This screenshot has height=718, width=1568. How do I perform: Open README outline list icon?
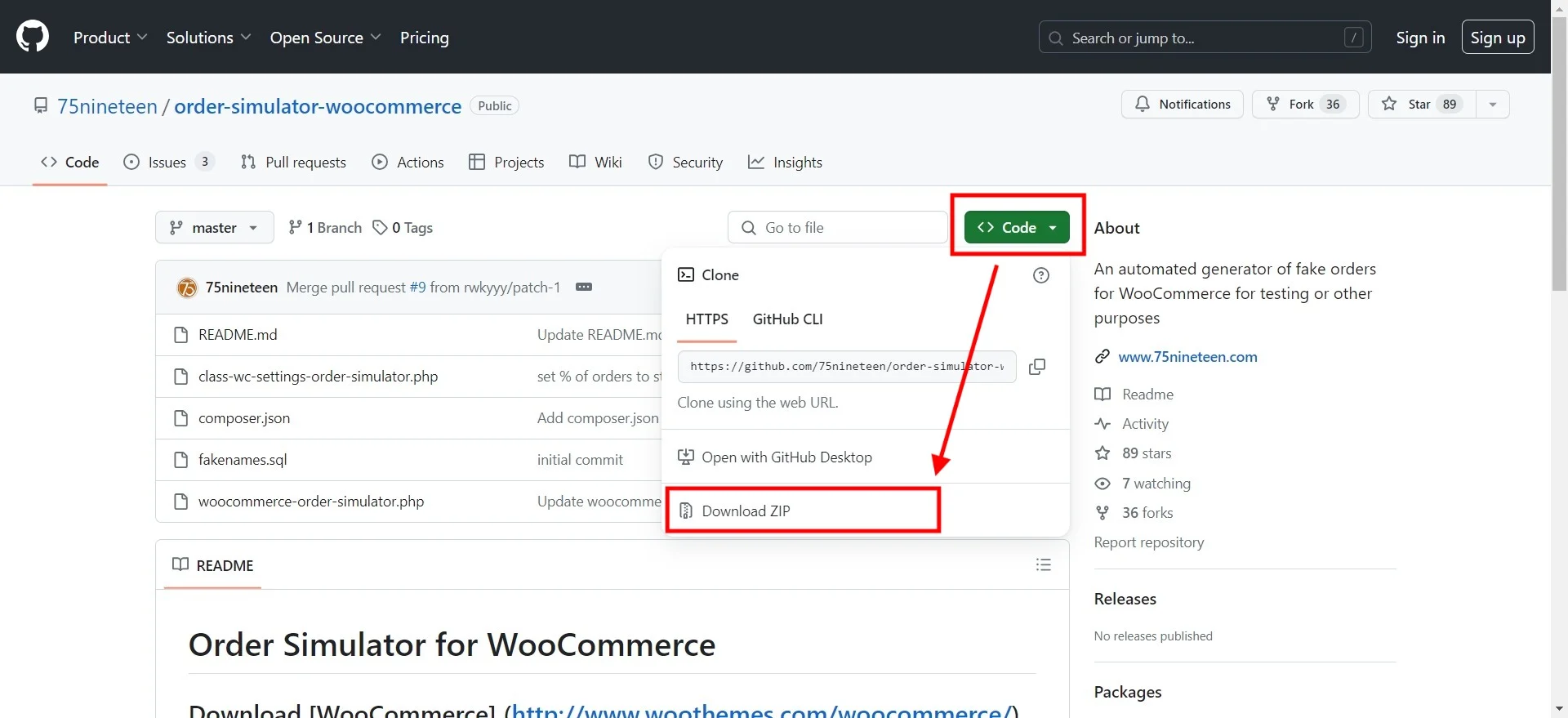[1044, 564]
